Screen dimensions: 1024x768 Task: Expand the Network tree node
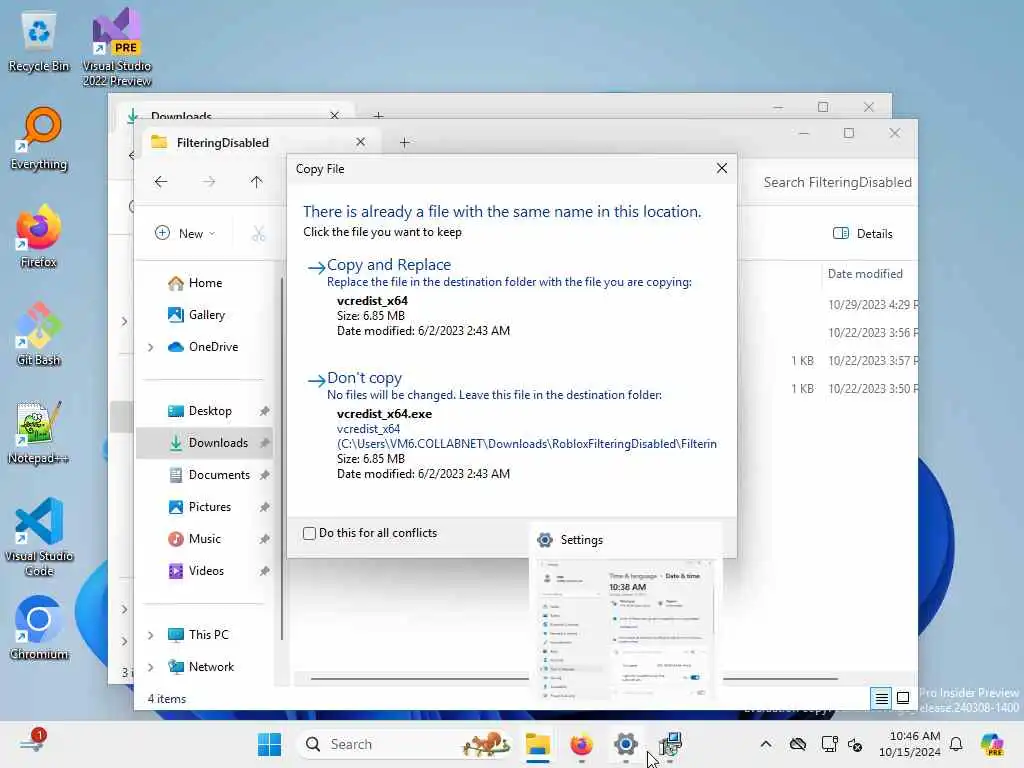151,667
